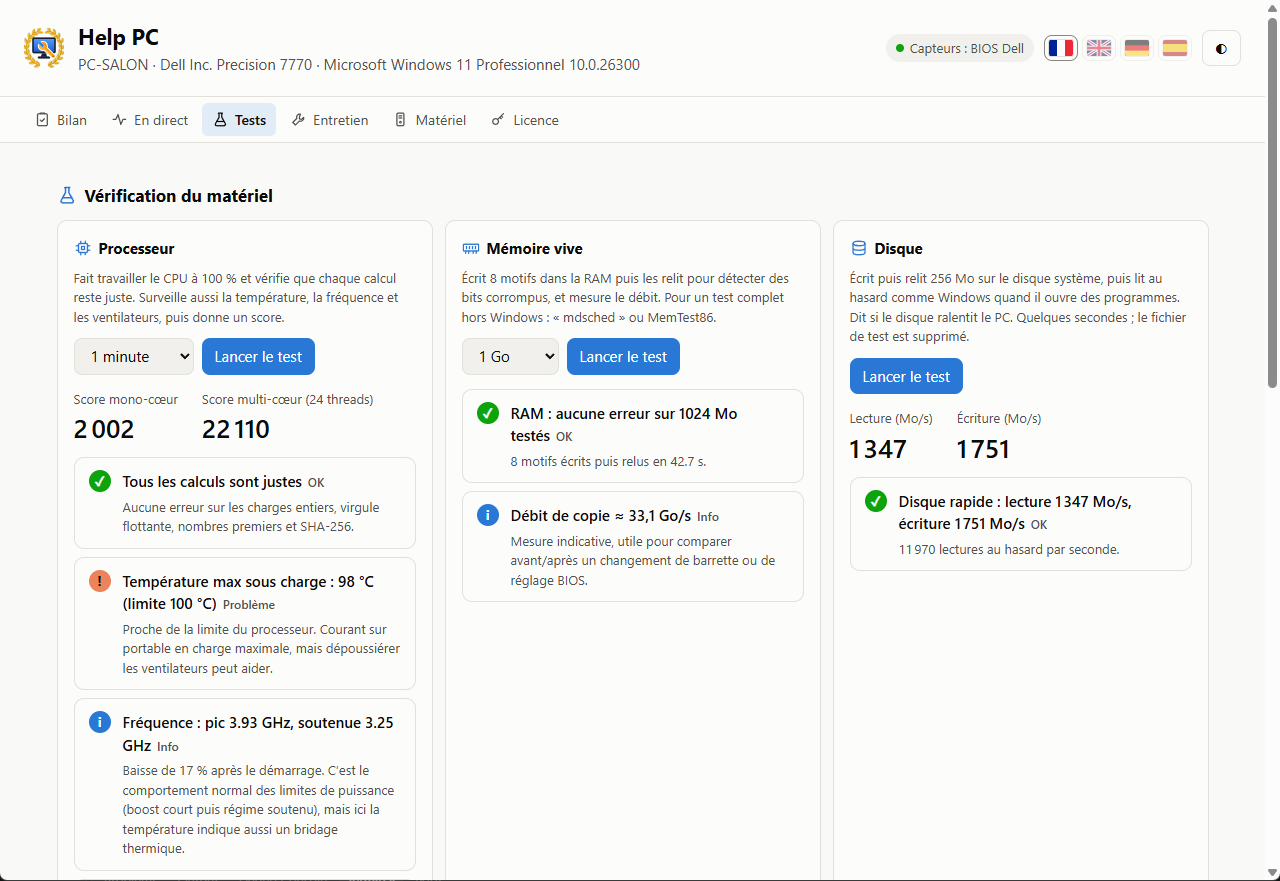Image resolution: width=1280 pixels, height=881 pixels.
Task: Open the Licence tab
Action: (525, 120)
